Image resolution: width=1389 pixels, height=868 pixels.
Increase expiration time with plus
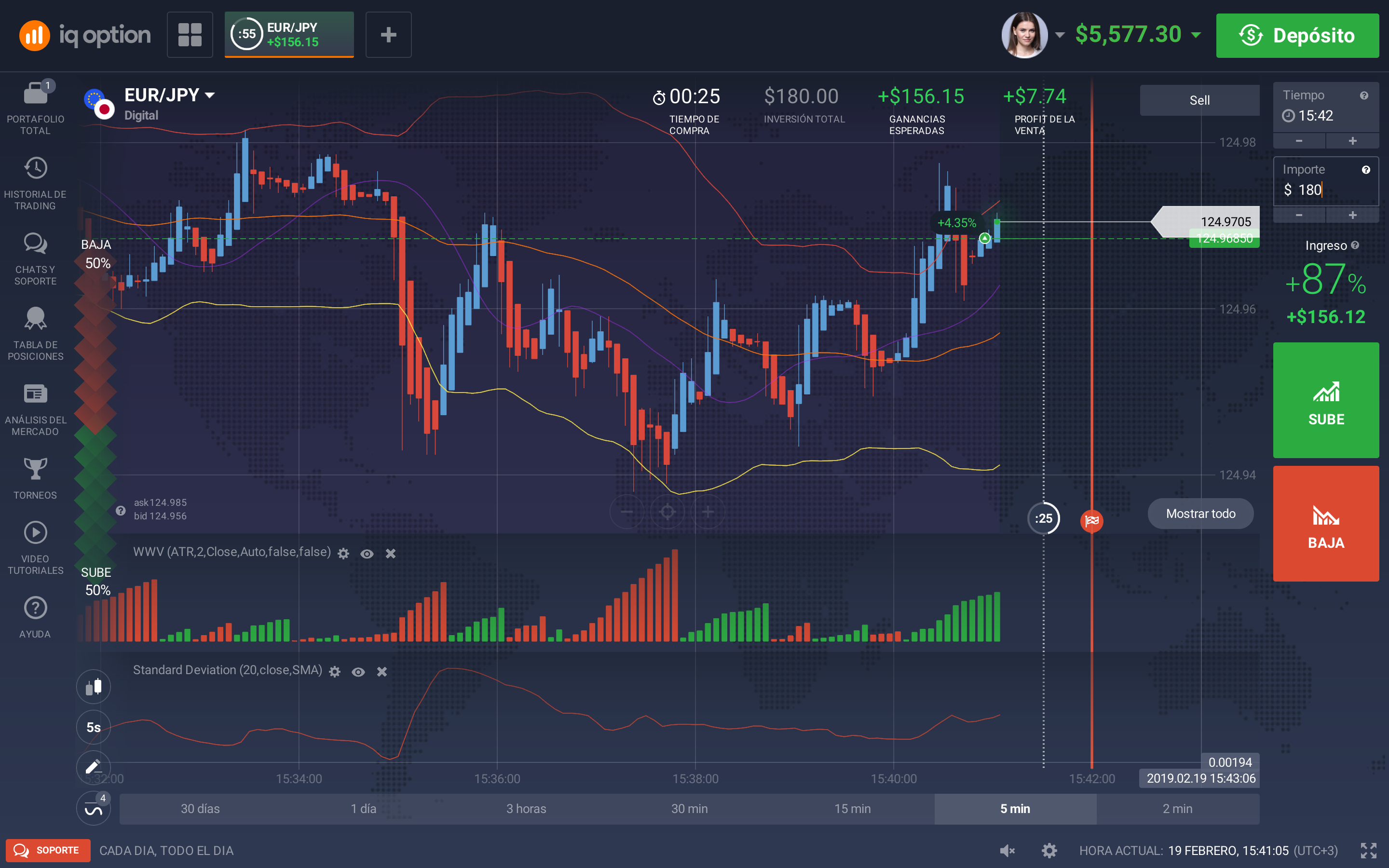click(1353, 141)
